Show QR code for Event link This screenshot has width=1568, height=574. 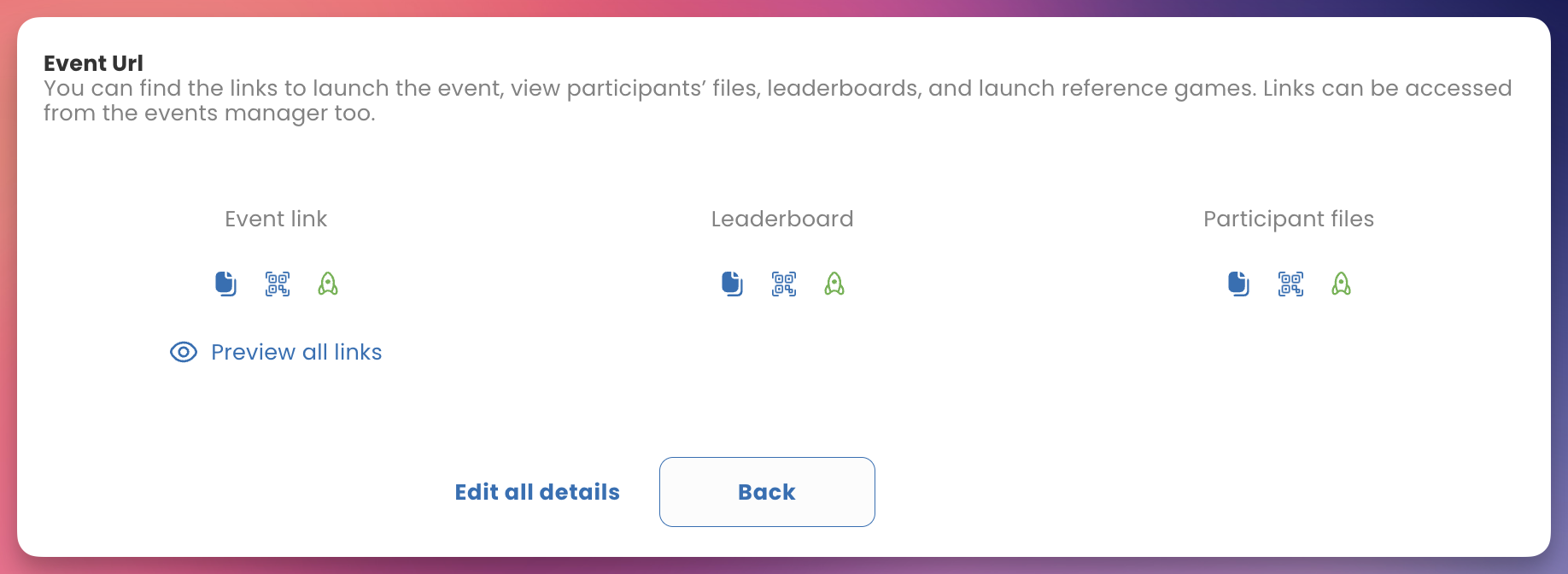[x=278, y=284]
